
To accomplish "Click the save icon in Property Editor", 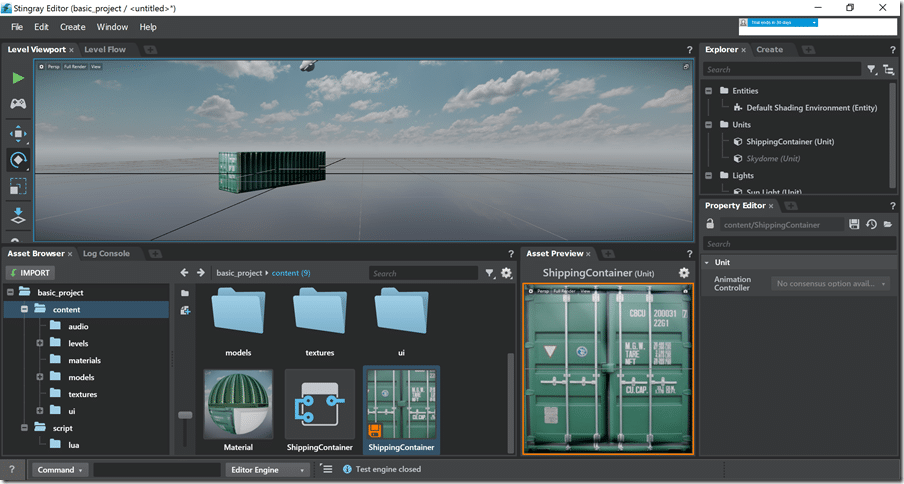I will [x=854, y=225].
